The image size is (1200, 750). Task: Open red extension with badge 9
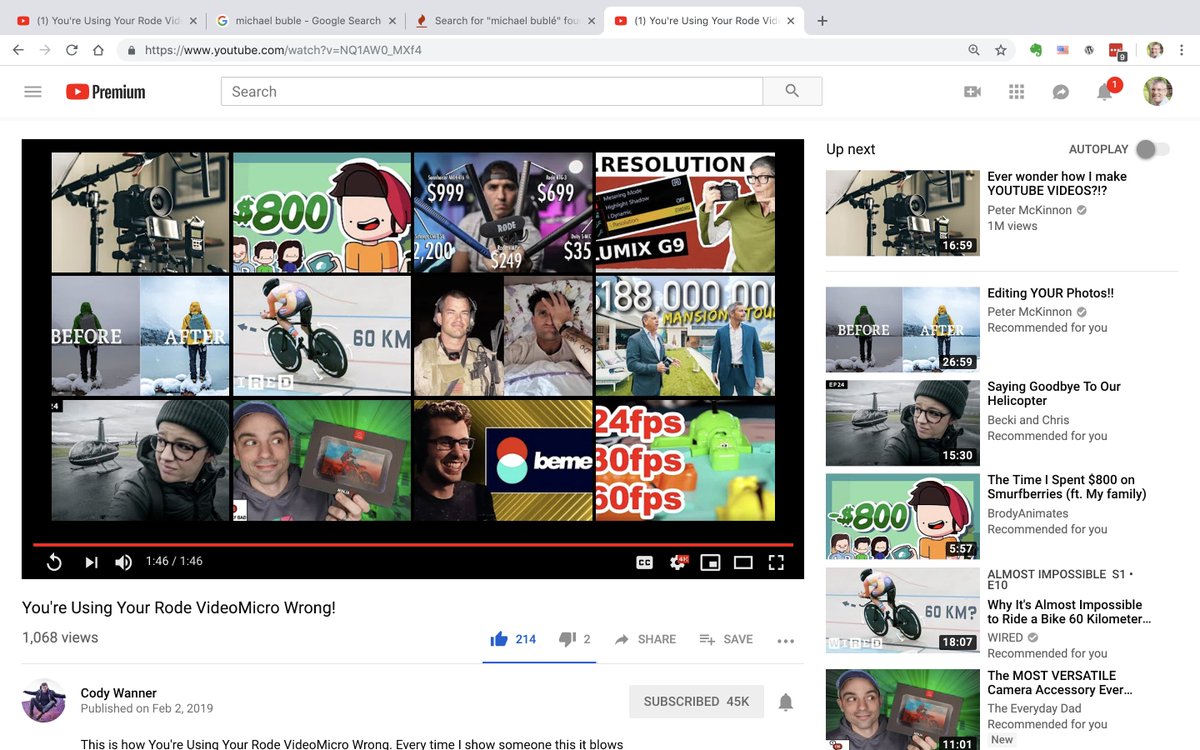tap(1117, 50)
